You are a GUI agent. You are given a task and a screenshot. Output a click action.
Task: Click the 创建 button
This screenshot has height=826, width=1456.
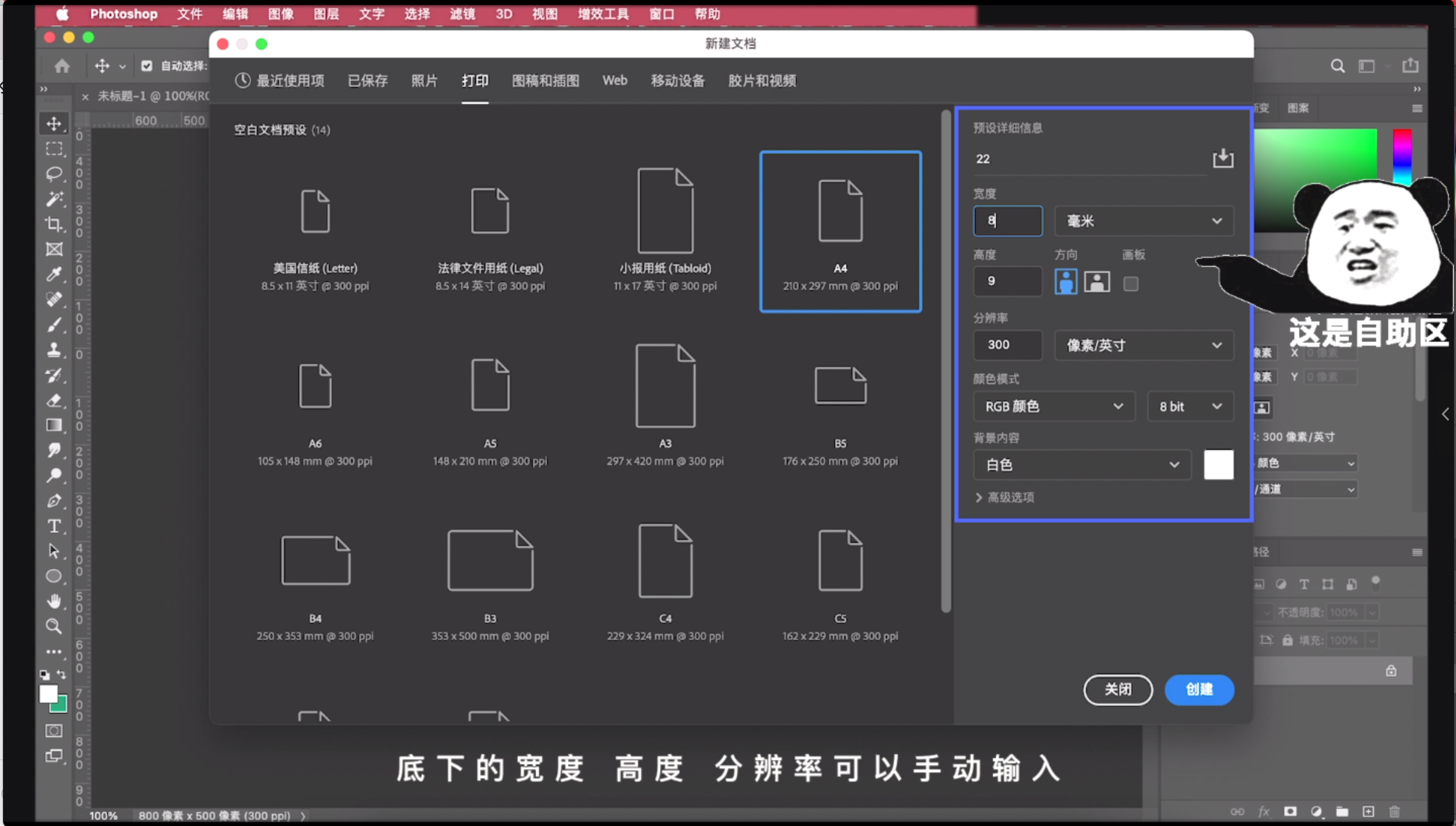(x=1199, y=690)
